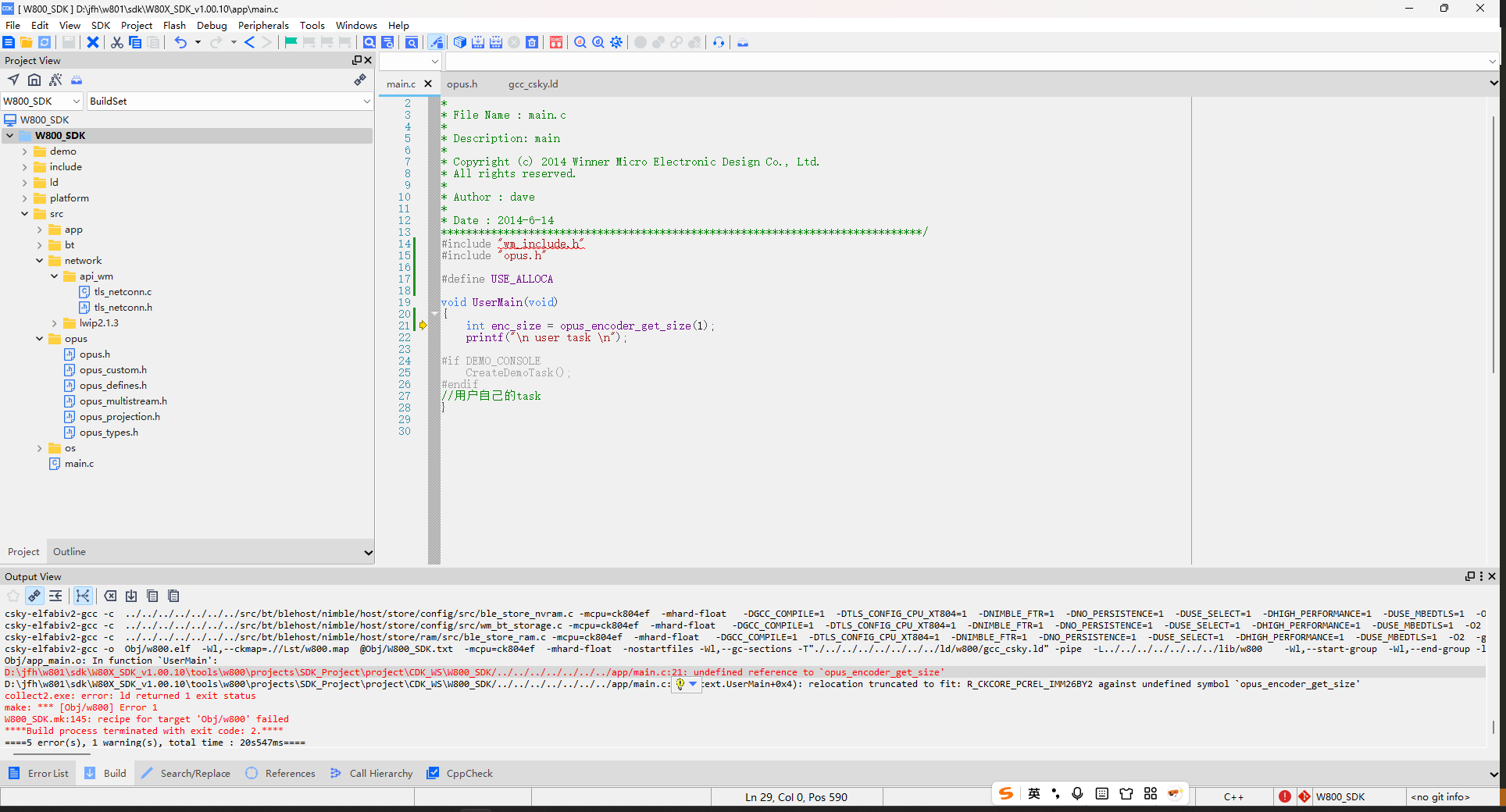This screenshot has height=812, width=1506.
Task: Collapse the opus folder in project tree
Action: tap(40, 339)
